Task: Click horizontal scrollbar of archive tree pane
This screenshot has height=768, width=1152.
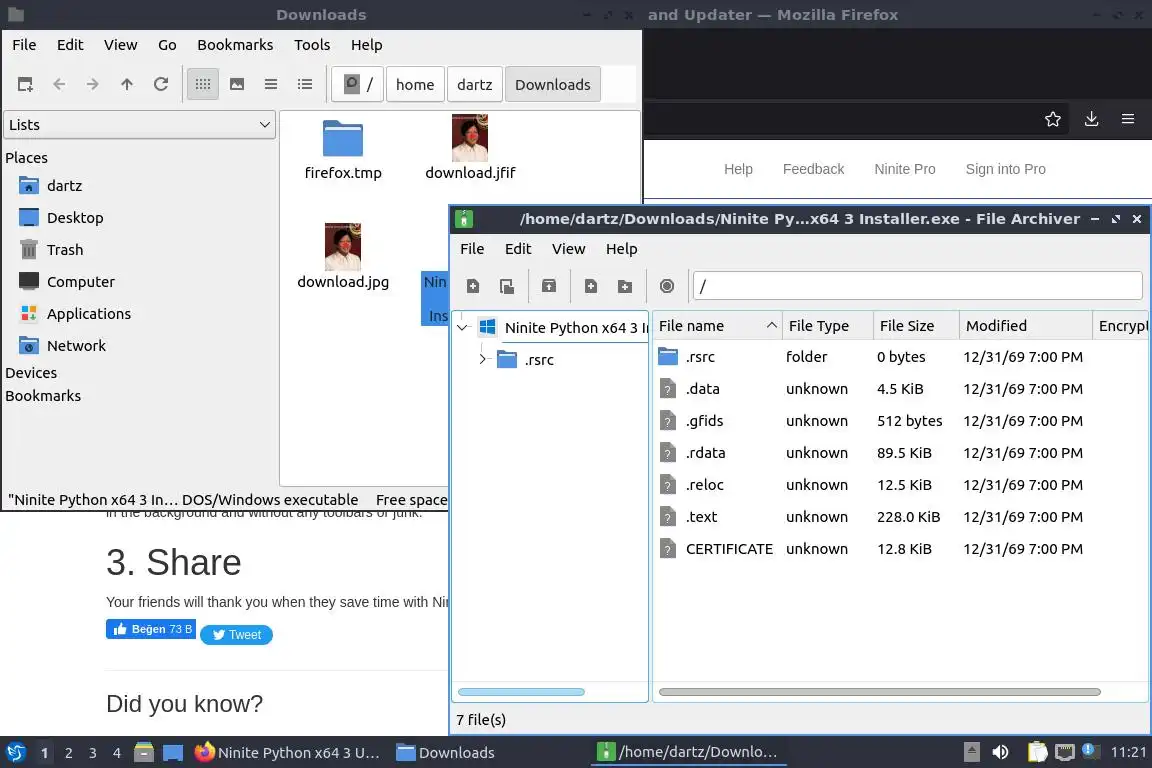Action: (x=521, y=692)
